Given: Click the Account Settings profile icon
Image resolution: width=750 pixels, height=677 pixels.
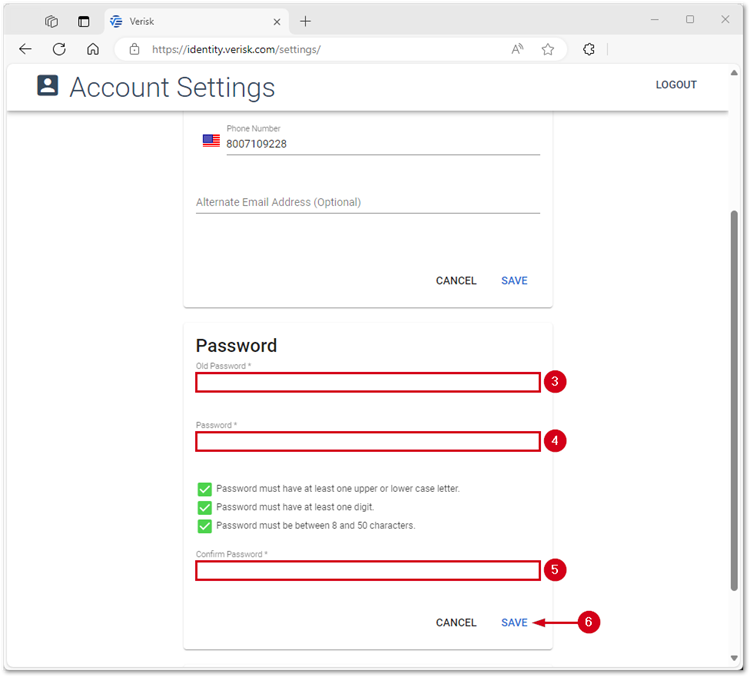Looking at the screenshot, I should 48,86.
